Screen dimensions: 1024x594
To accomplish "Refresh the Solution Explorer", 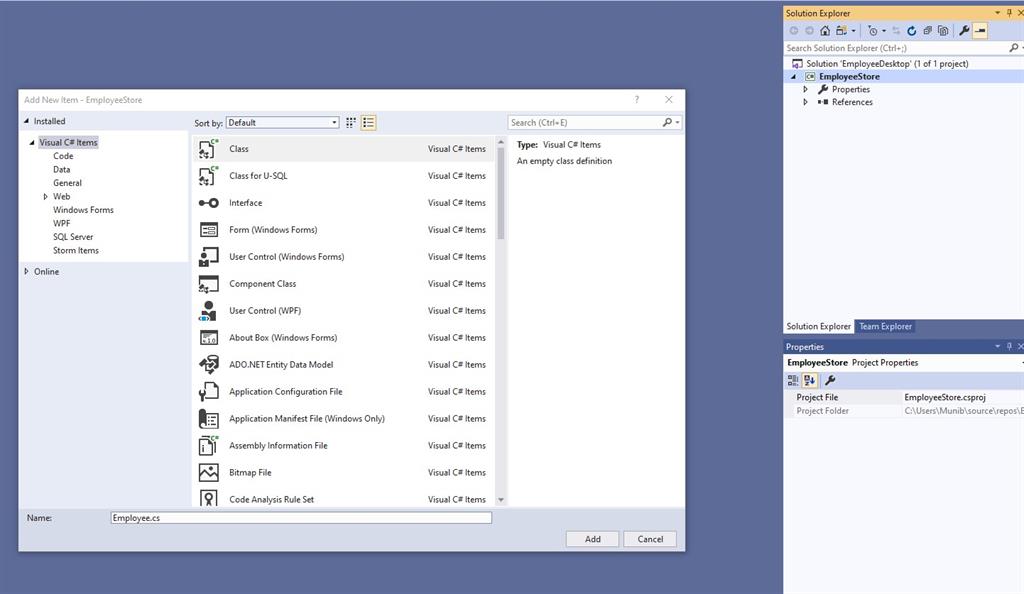I will pyautogui.click(x=911, y=30).
